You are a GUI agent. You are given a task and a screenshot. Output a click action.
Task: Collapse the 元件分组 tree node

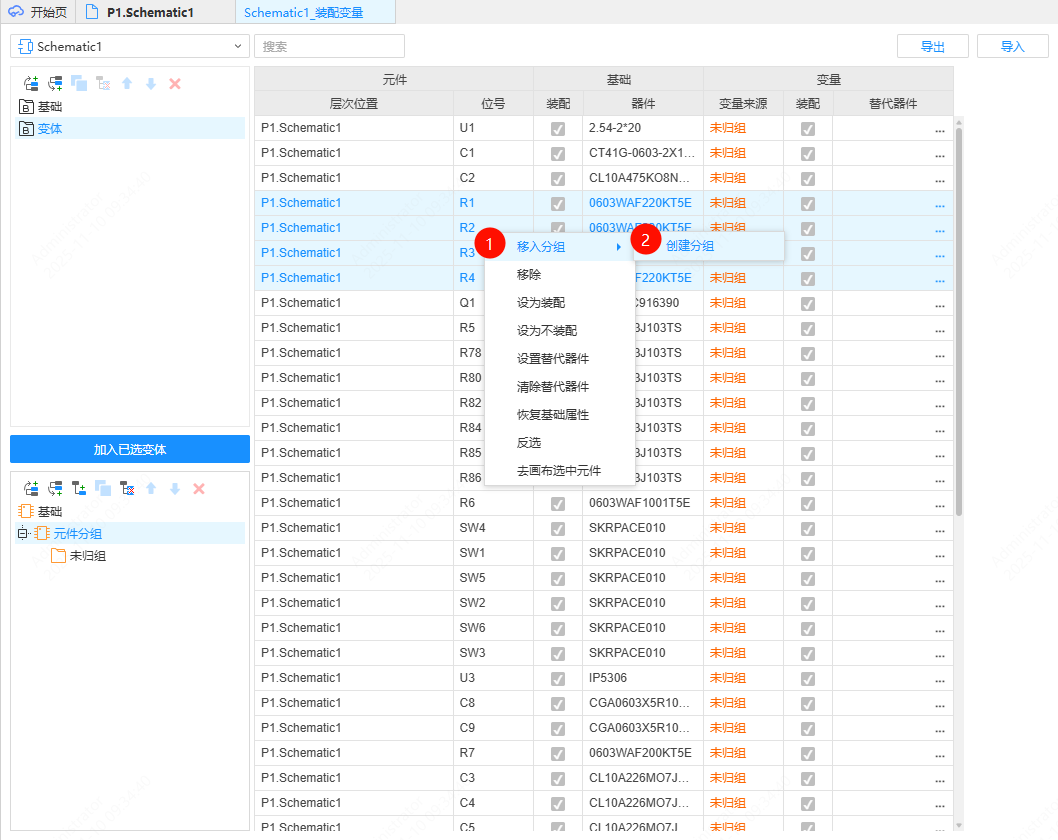coord(22,532)
